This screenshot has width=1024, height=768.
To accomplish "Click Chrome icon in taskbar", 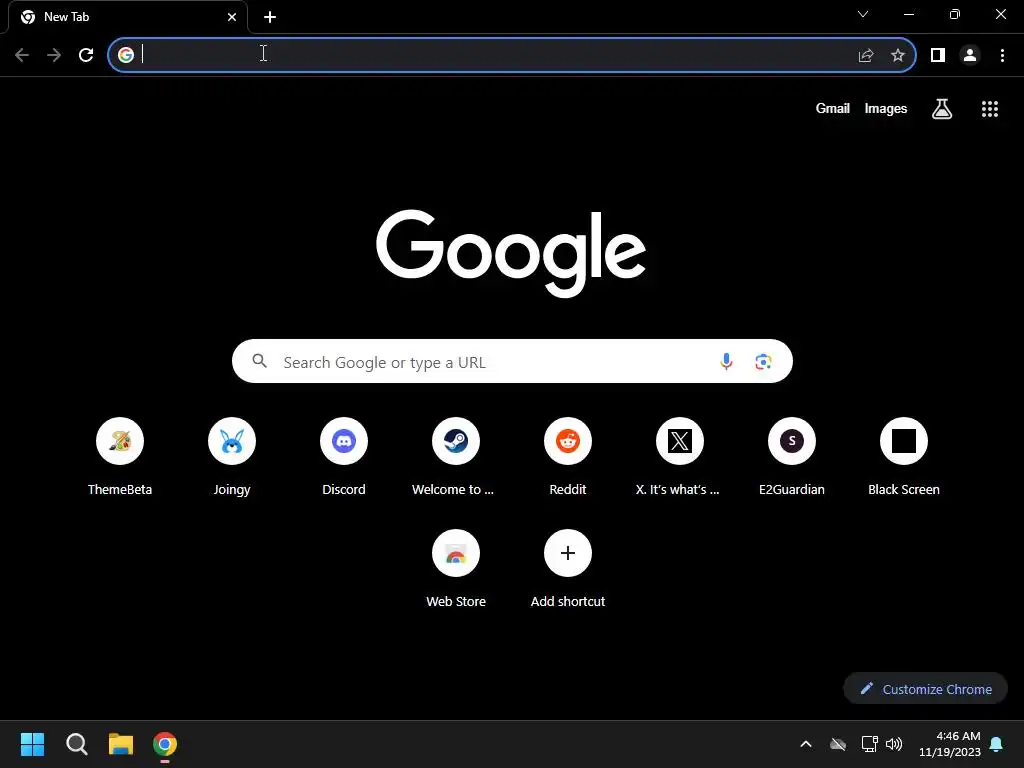I will point(165,744).
